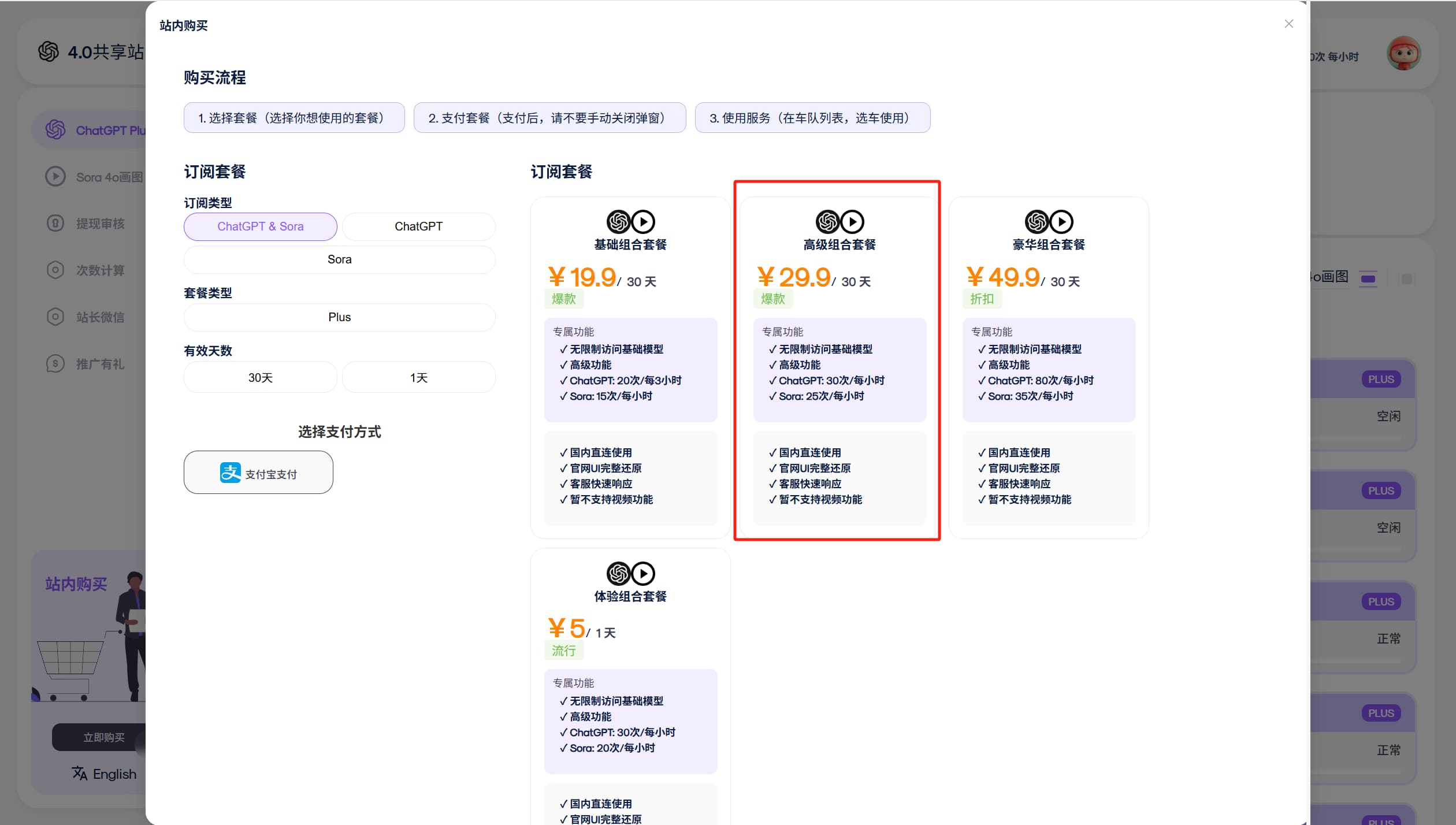This screenshot has height=825, width=1456.
Task: Click step 2 支付套餐 badge
Action: click(x=549, y=118)
